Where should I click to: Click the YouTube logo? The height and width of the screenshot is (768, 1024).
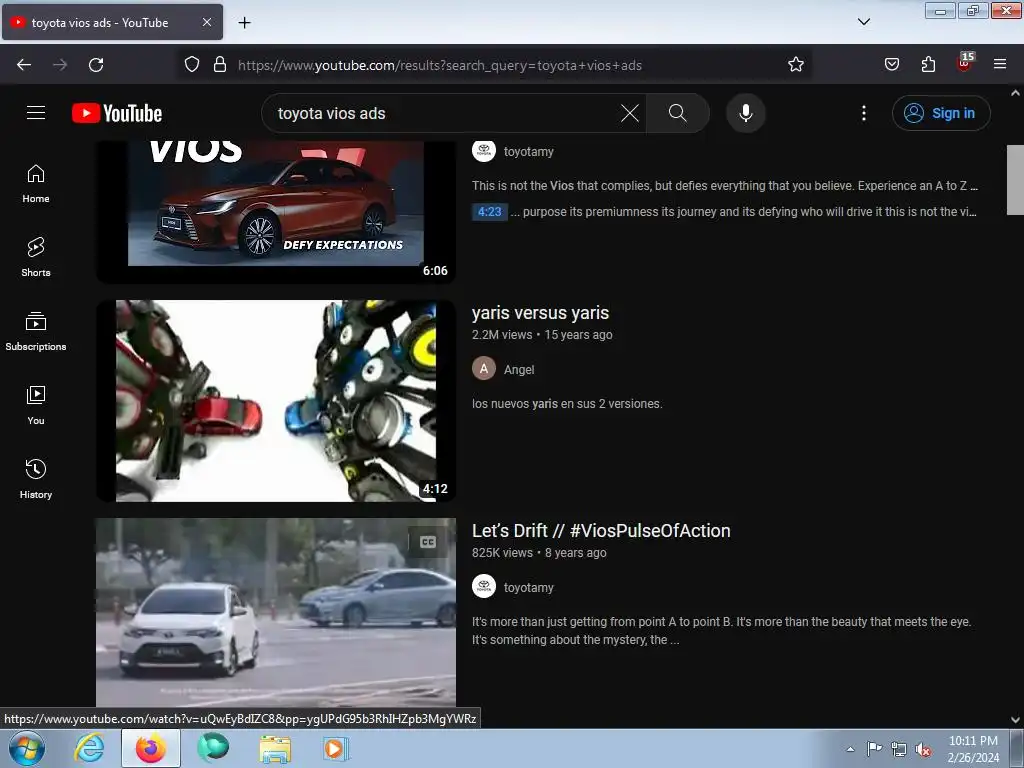point(117,113)
